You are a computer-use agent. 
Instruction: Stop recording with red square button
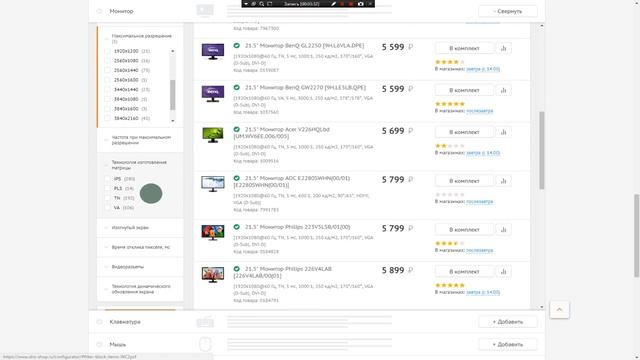(x=351, y=4)
